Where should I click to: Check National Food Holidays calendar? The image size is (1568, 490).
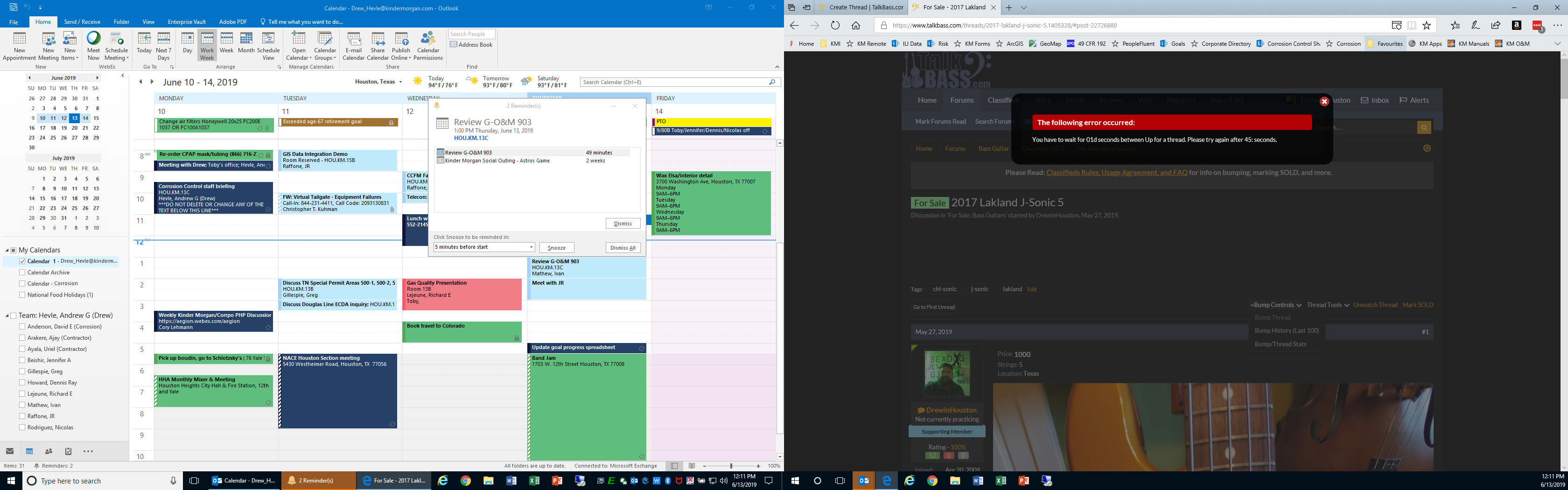[22, 295]
